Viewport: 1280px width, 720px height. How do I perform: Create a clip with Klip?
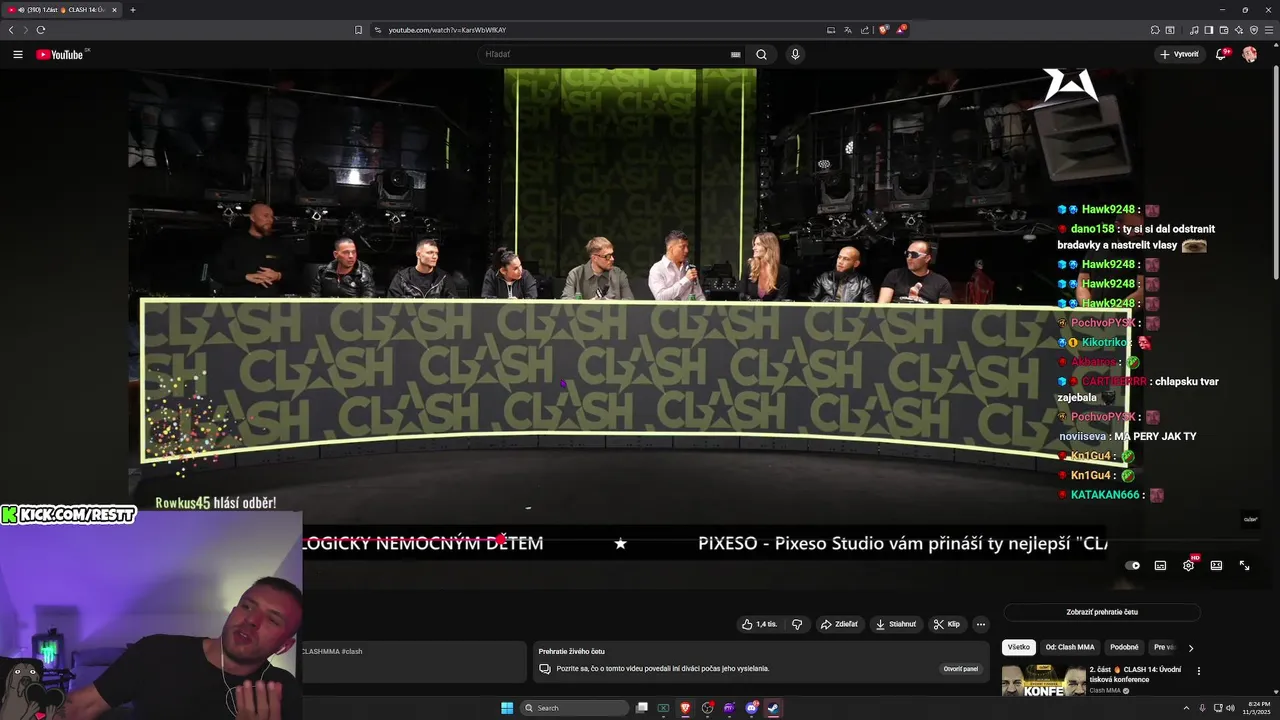[946, 624]
